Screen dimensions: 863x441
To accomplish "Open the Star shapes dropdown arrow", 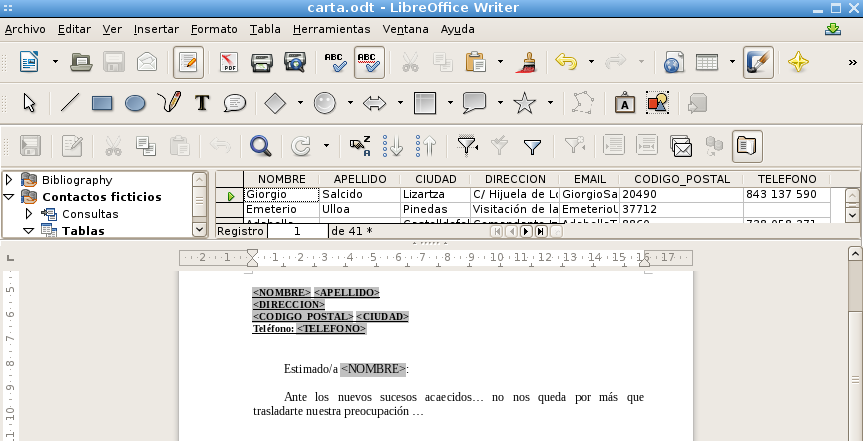I will click(x=549, y=102).
